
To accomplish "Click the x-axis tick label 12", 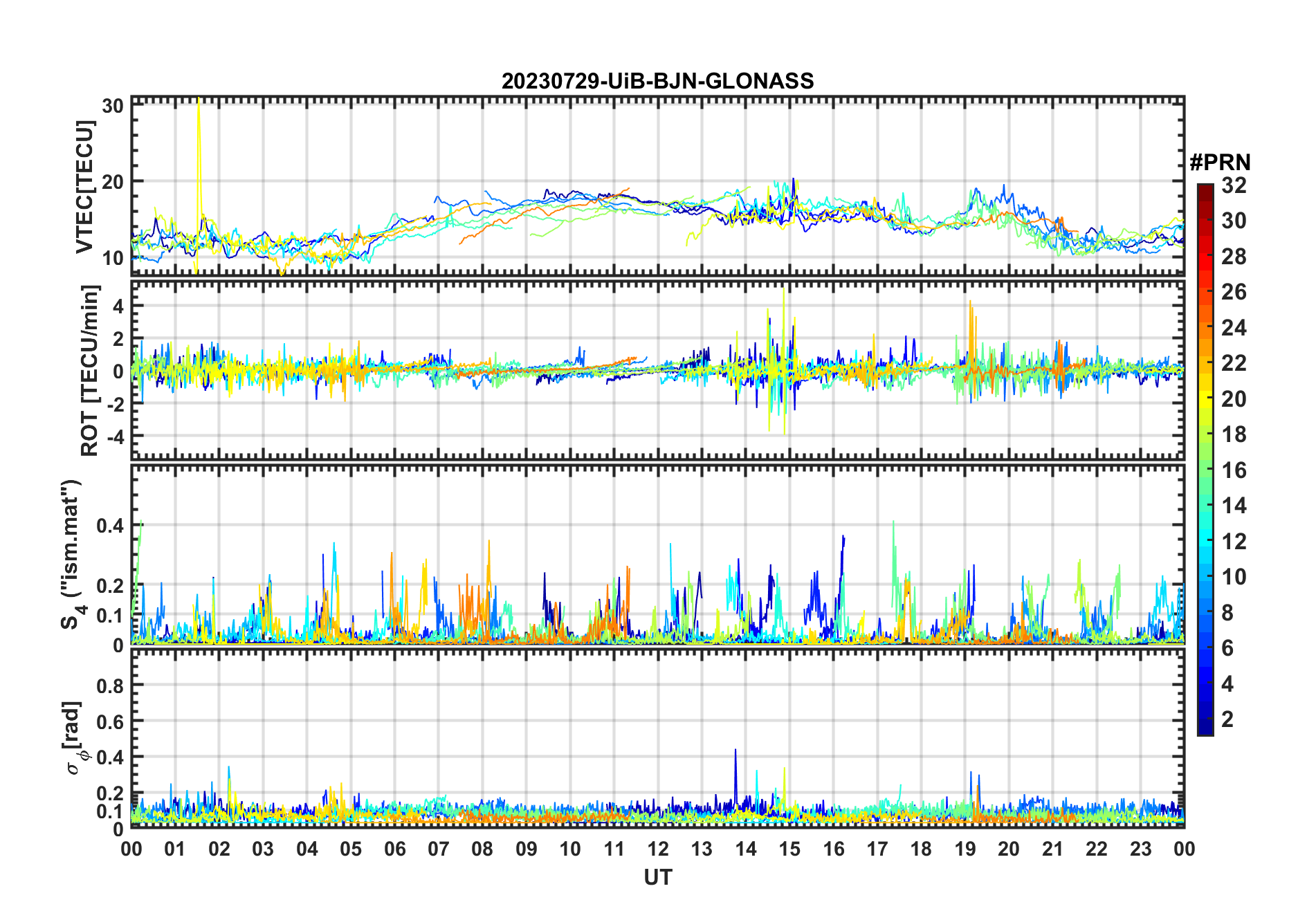I will click(x=657, y=849).
